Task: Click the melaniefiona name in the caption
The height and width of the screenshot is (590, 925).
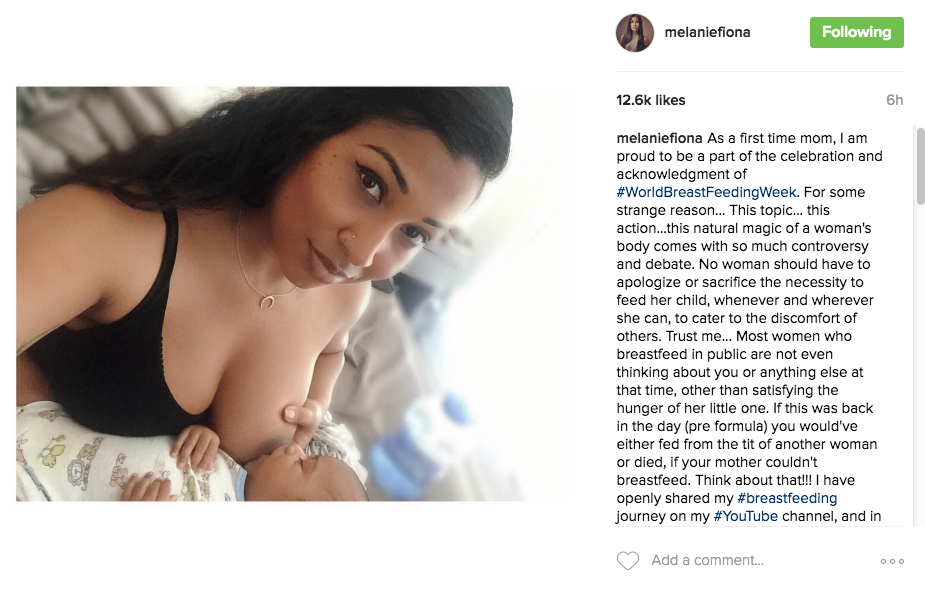Action: click(660, 138)
